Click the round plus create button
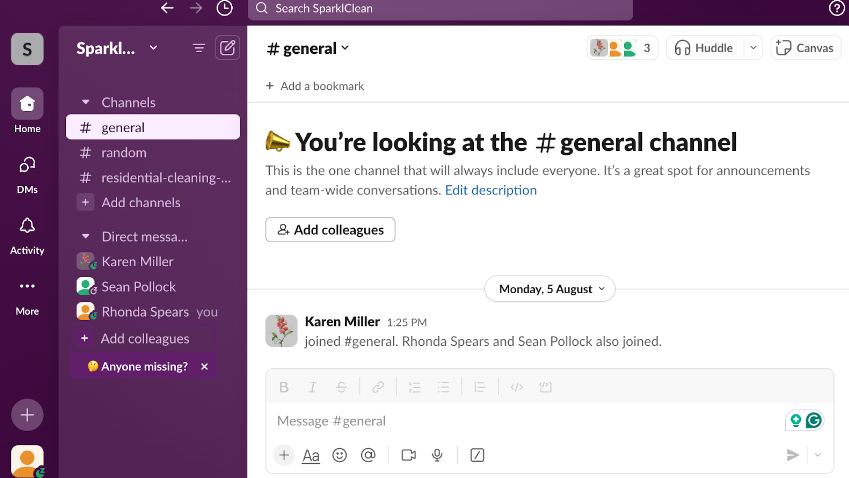The width and height of the screenshot is (849, 478). point(27,415)
